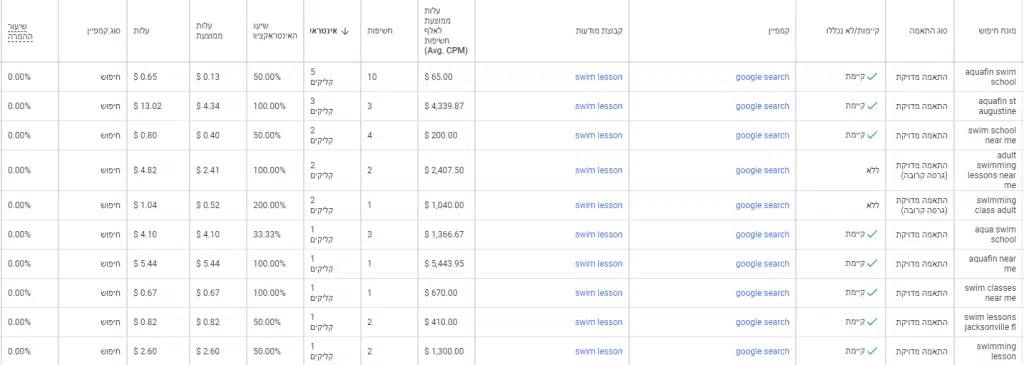Click green check mark in aquafin near me row

coord(872,264)
